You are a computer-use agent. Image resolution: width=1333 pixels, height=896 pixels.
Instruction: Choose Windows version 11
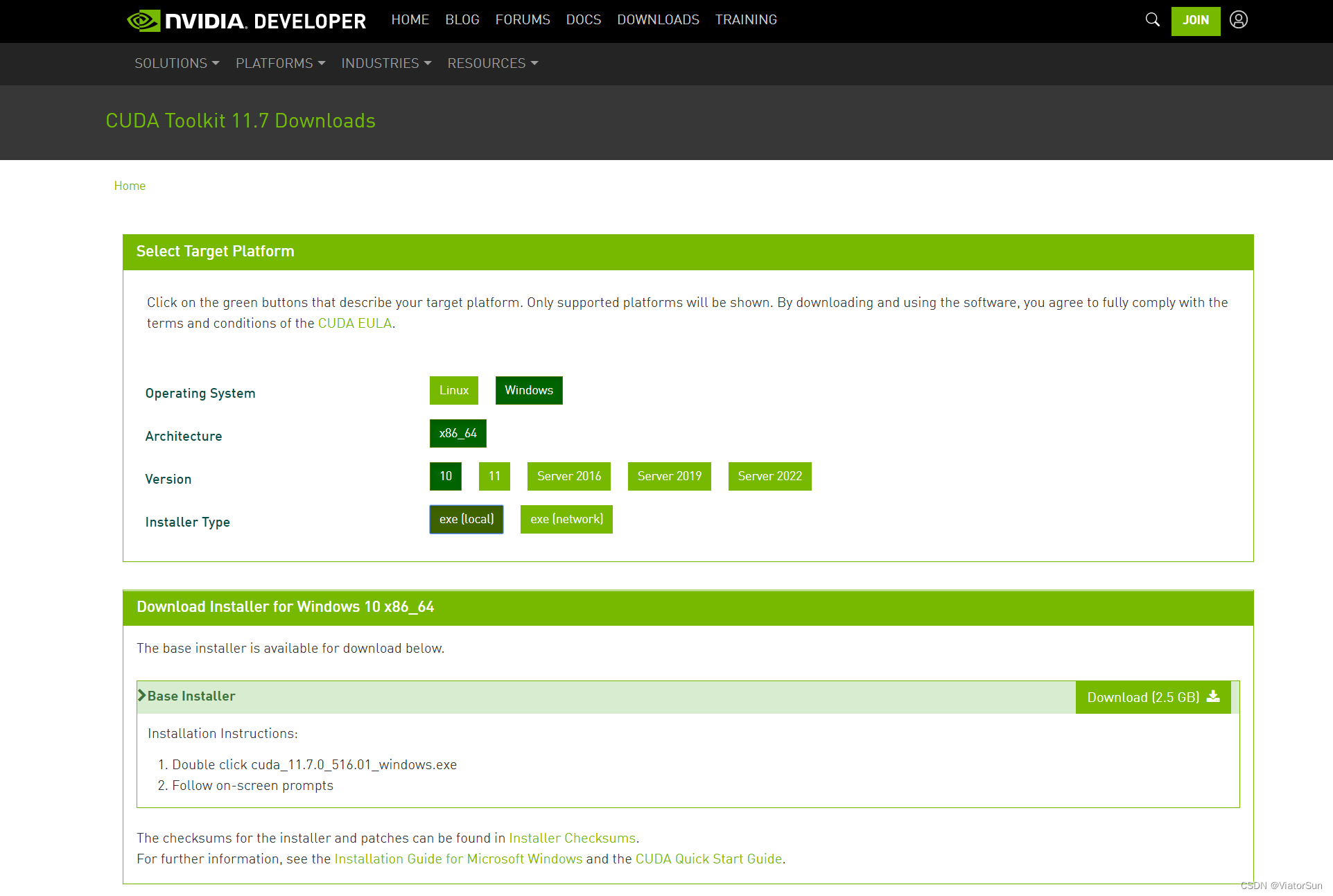[x=494, y=476]
